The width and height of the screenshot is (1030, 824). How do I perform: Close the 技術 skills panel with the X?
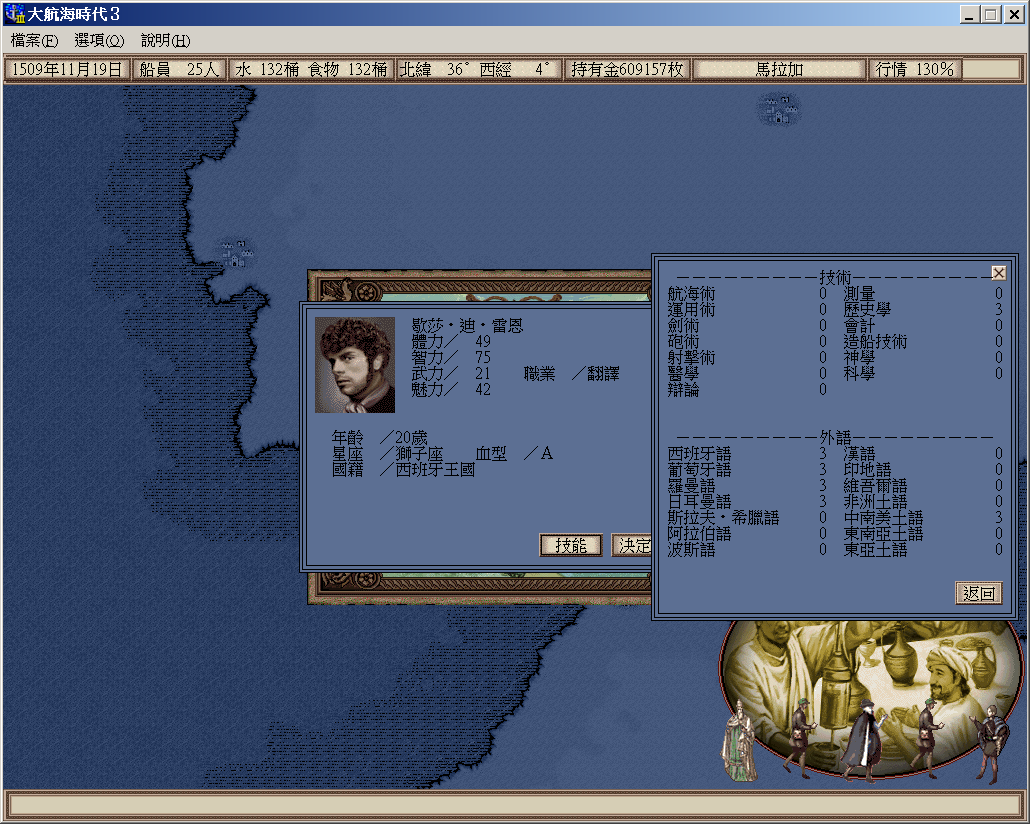[x=998, y=272]
